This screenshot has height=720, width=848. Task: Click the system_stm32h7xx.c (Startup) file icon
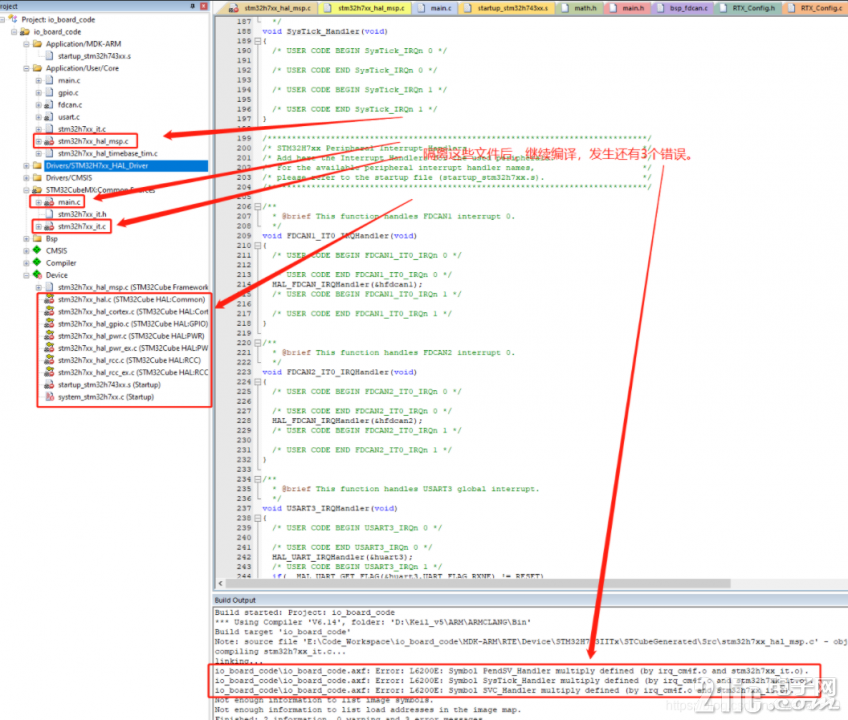pyautogui.click(x=50, y=397)
